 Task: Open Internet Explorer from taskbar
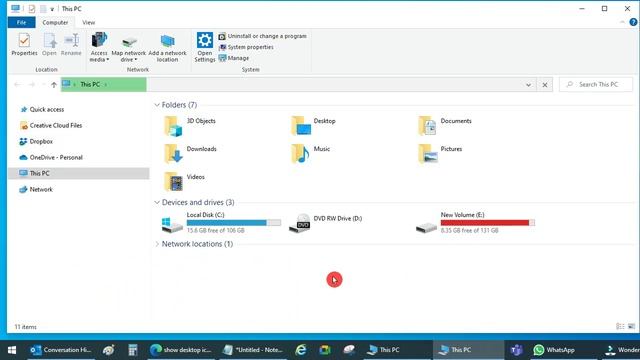301,350
